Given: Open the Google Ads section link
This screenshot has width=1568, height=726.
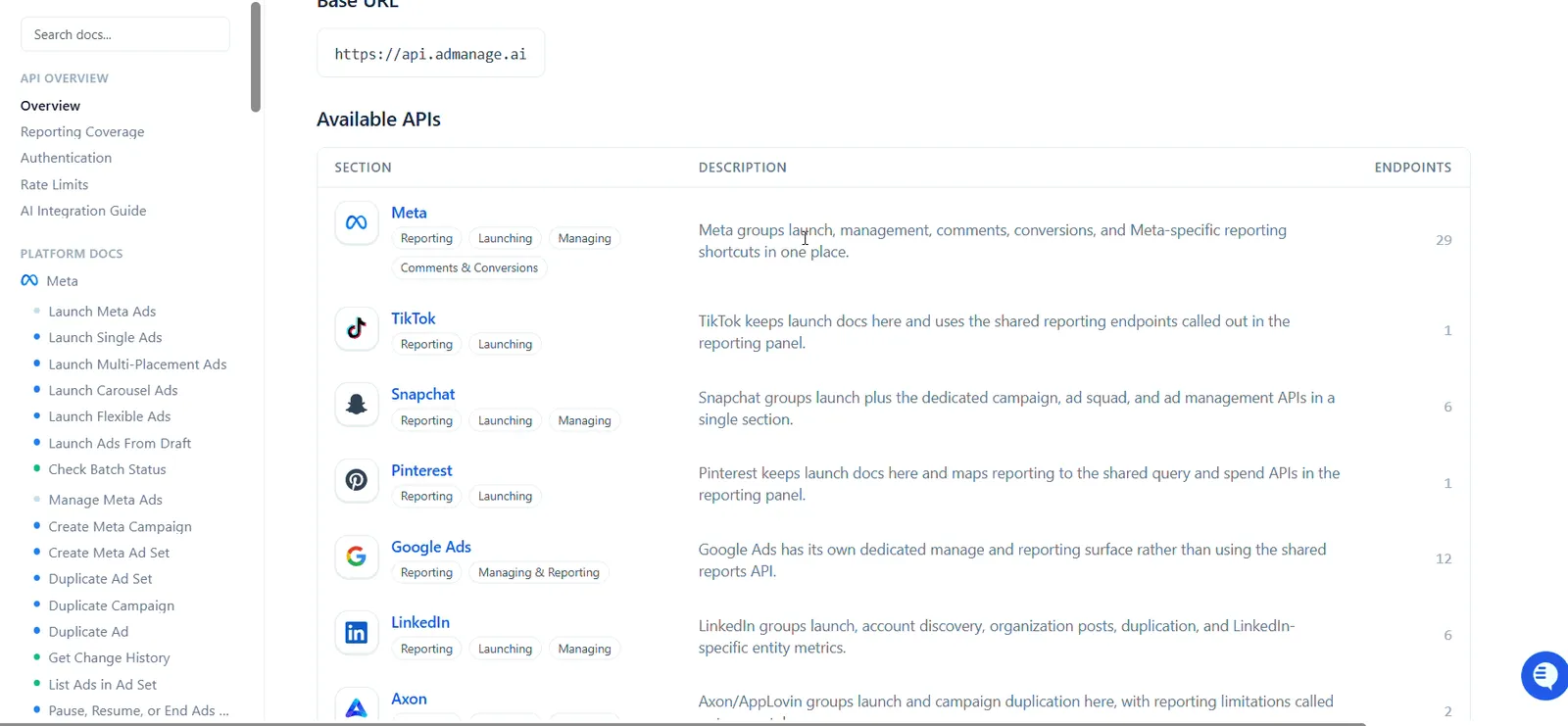Looking at the screenshot, I should pyautogui.click(x=431, y=547).
